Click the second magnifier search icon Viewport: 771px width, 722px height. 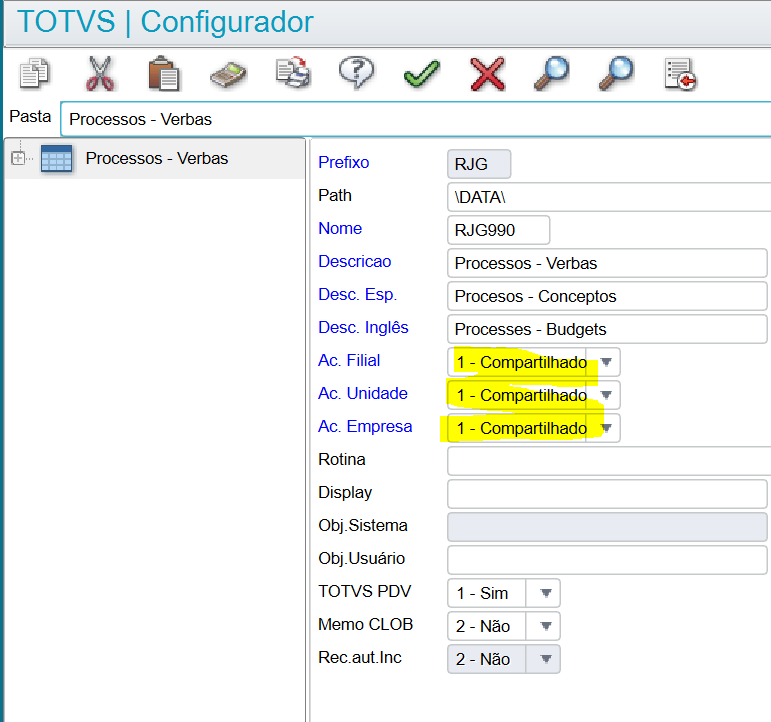click(616, 74)
